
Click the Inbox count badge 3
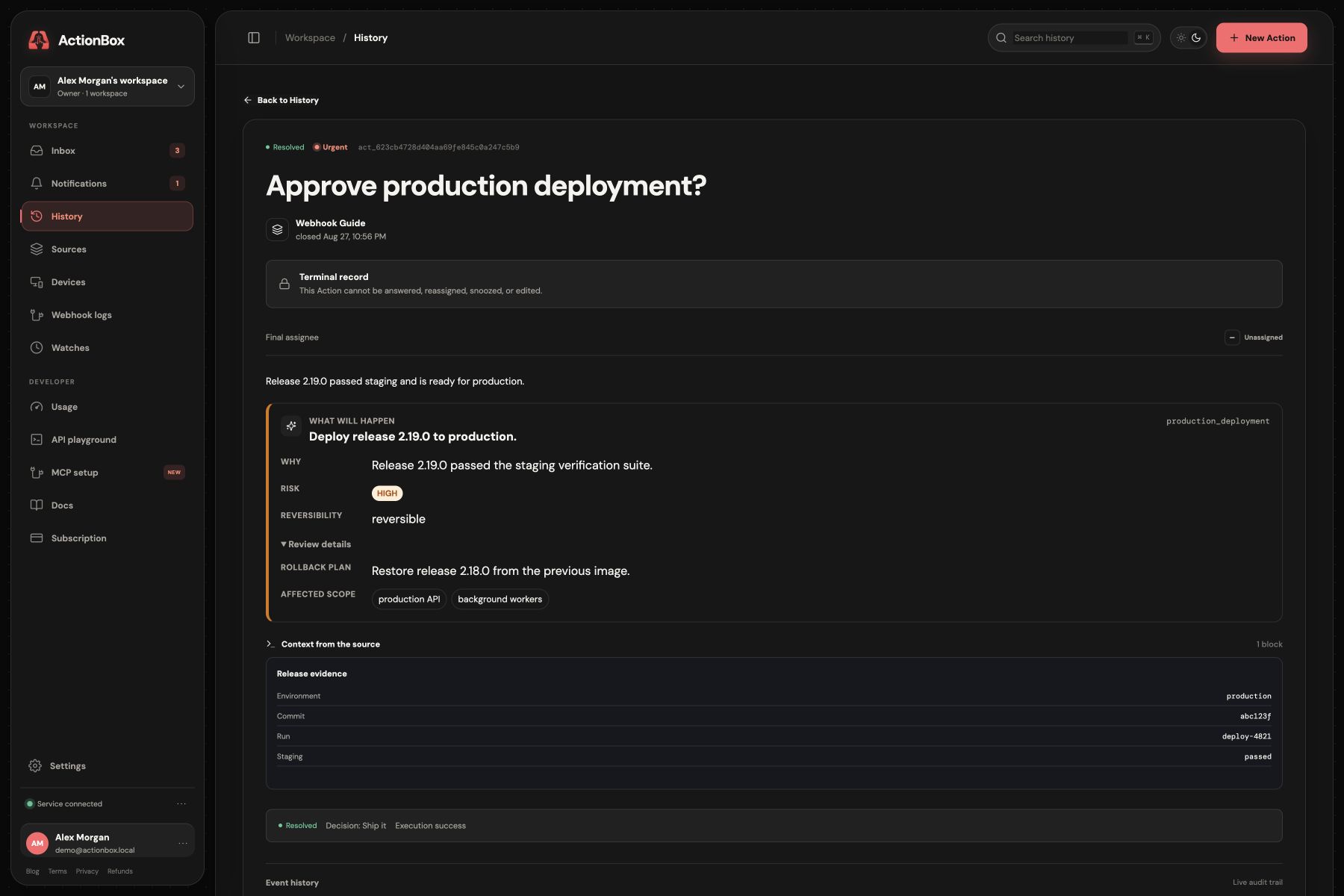click(177, 151)
